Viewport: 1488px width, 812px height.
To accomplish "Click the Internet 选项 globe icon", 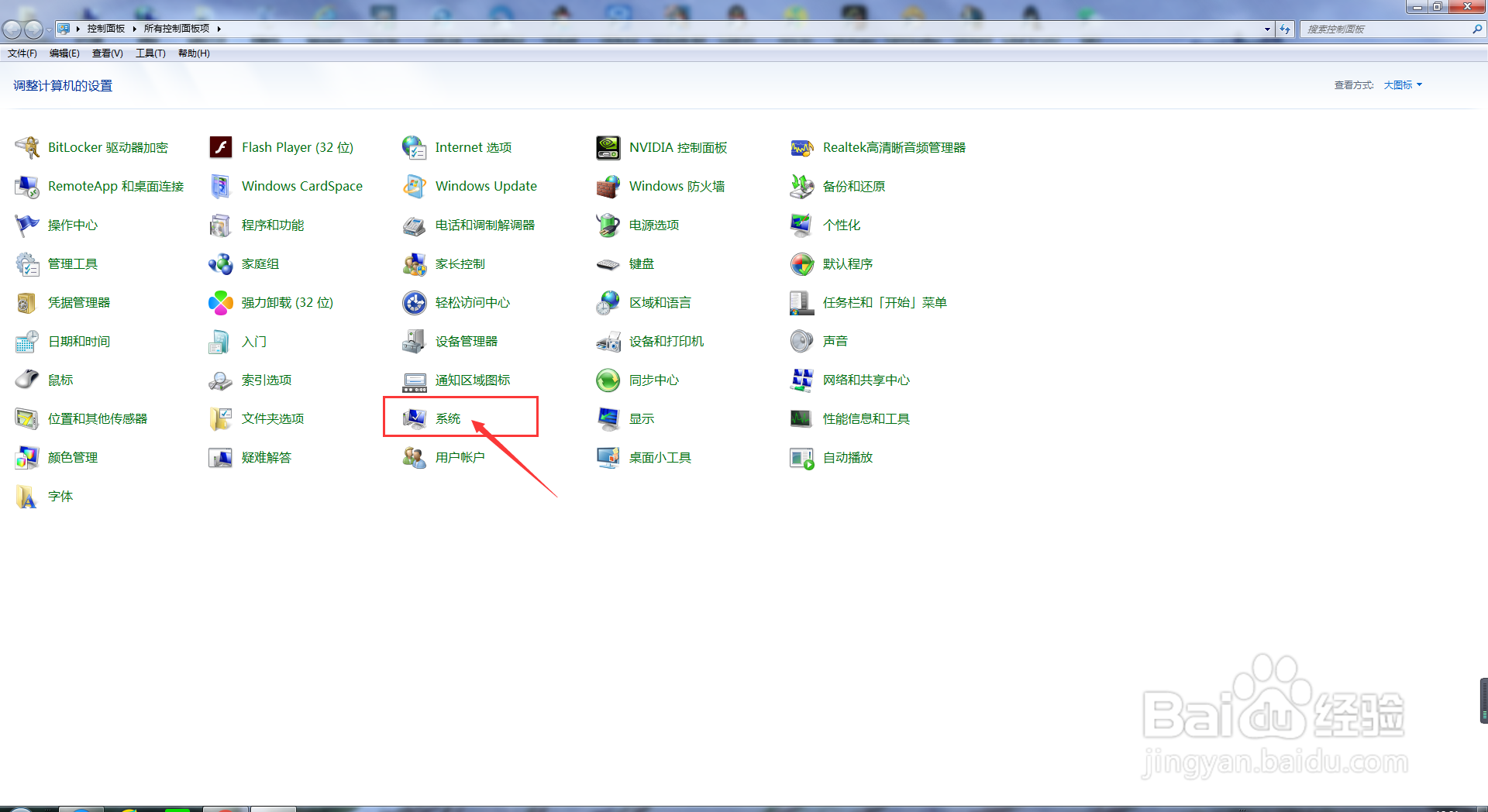I will pyautogui.click(x=415, y=147).
